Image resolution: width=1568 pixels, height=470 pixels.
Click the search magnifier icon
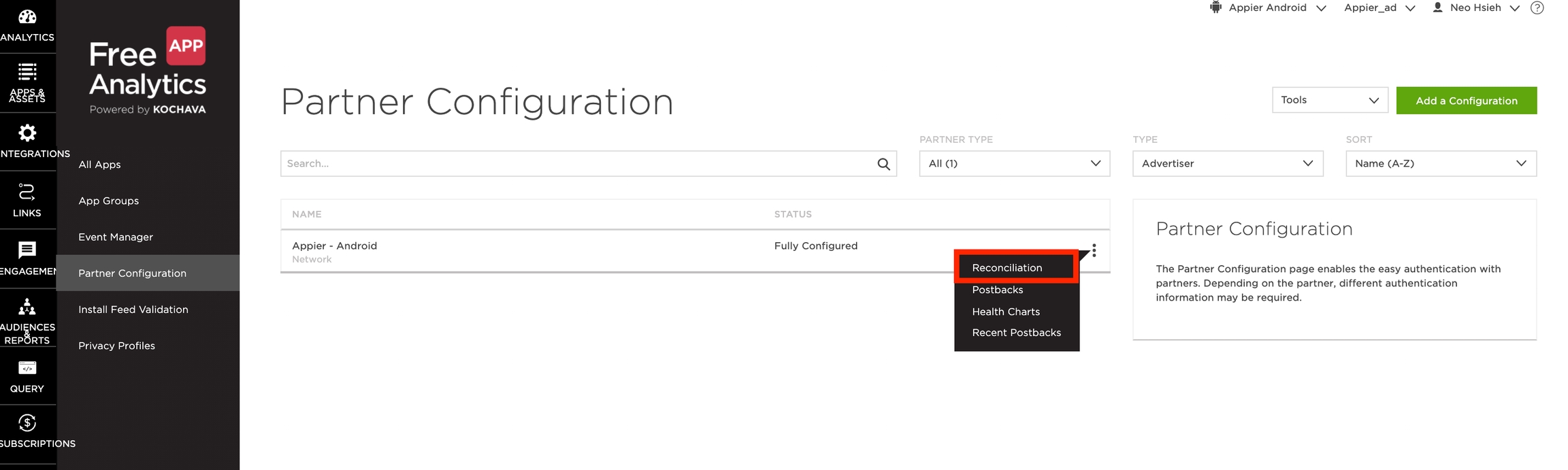[883, 164]
